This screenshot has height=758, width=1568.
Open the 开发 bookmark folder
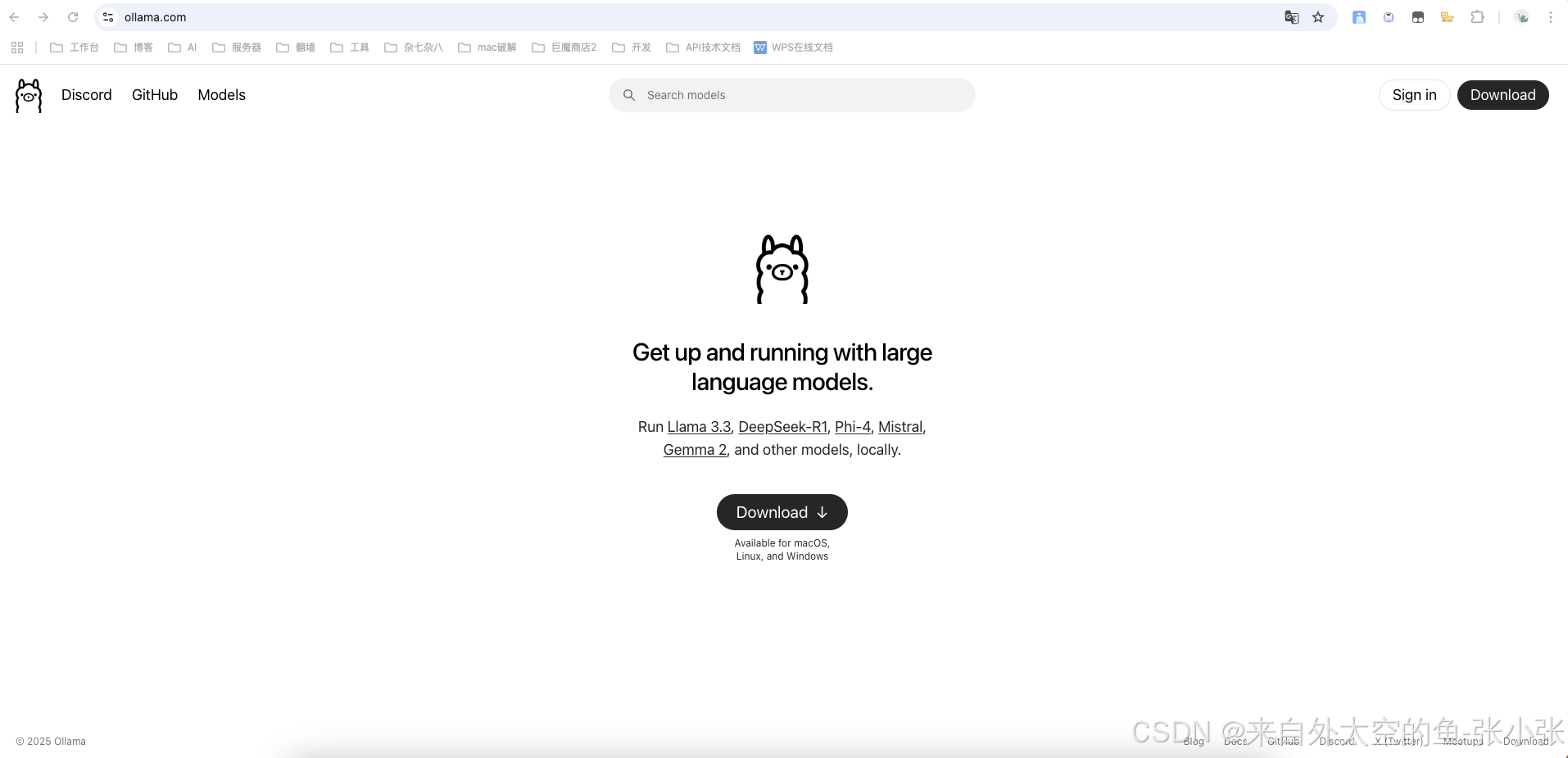click(632, 48)
